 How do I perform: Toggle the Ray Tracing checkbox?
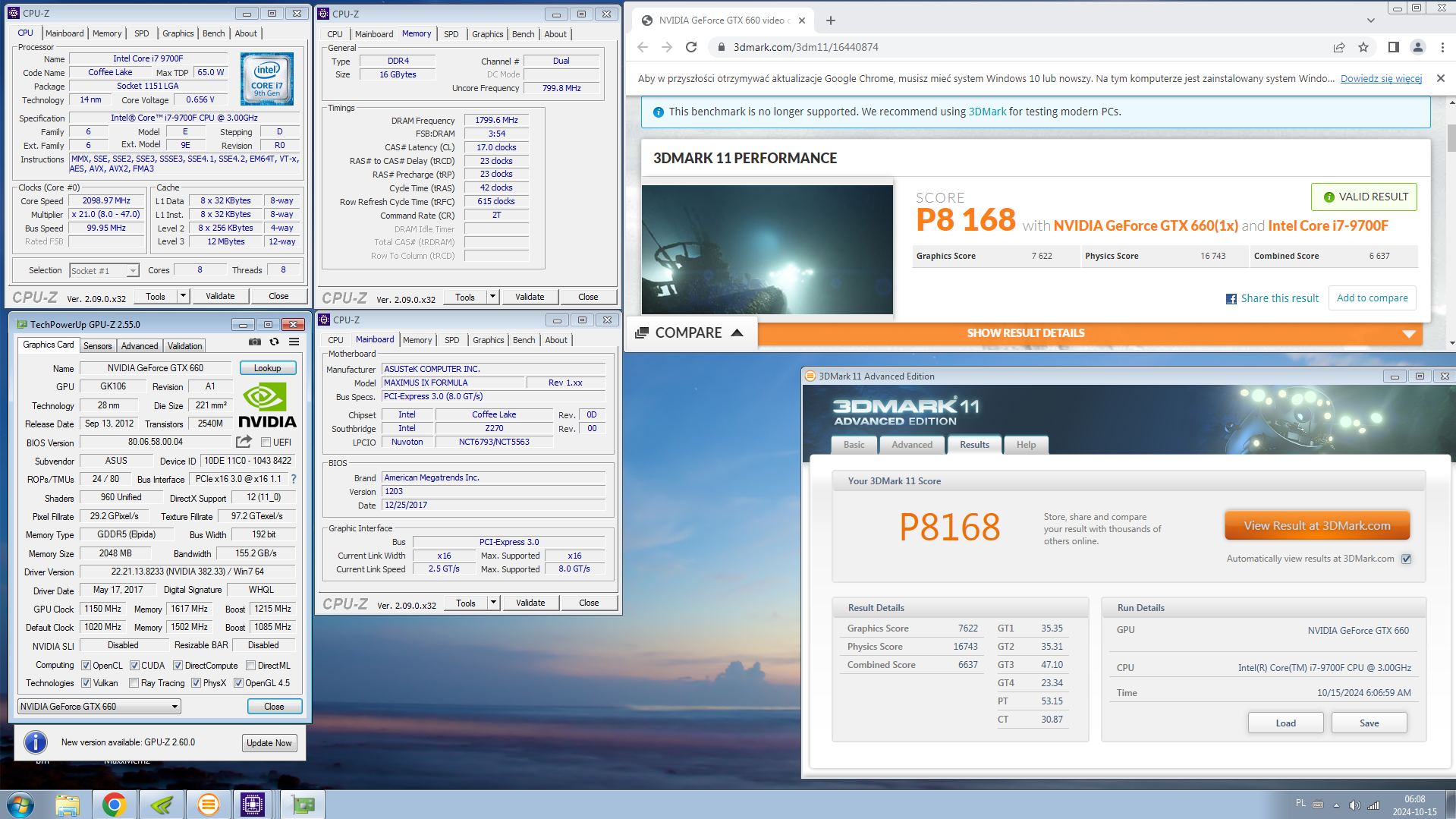(134, 682)
